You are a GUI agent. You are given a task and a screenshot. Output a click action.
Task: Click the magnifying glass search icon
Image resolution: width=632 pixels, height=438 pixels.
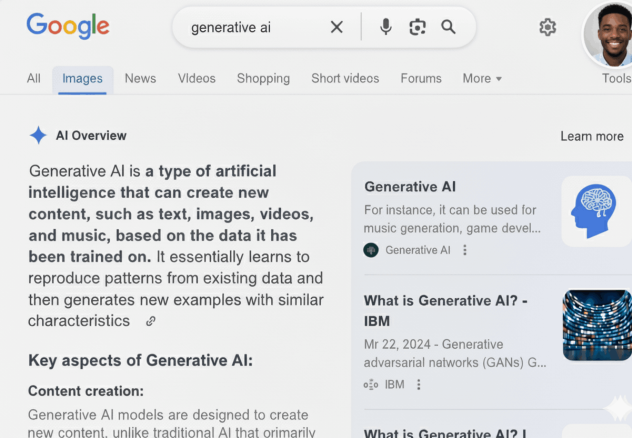(448, 27)
